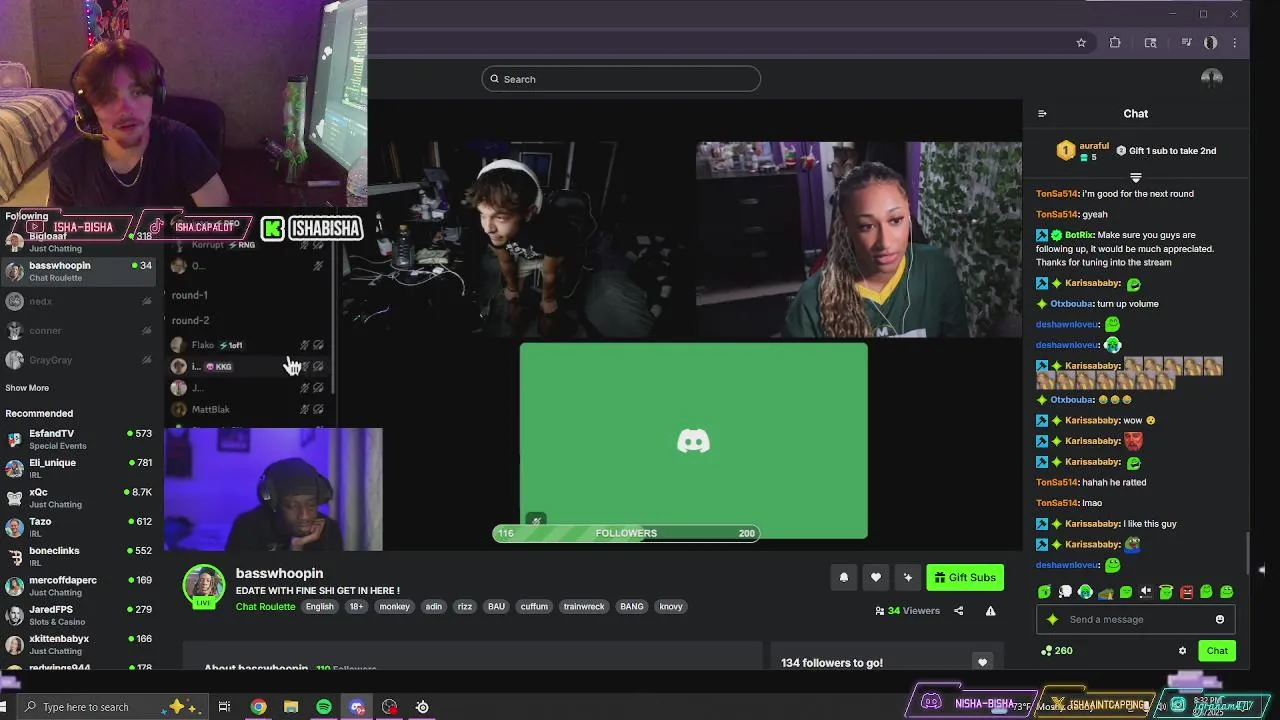Show More followed channels
This screenshot has height=720, width=1280.
point(27,388)
